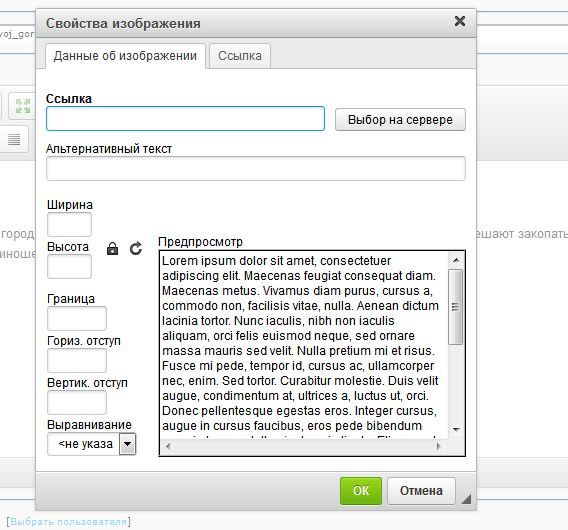Click the Предпросмотр label text
Viewport: 568px width, 530px height.
[x=201, y=242]
